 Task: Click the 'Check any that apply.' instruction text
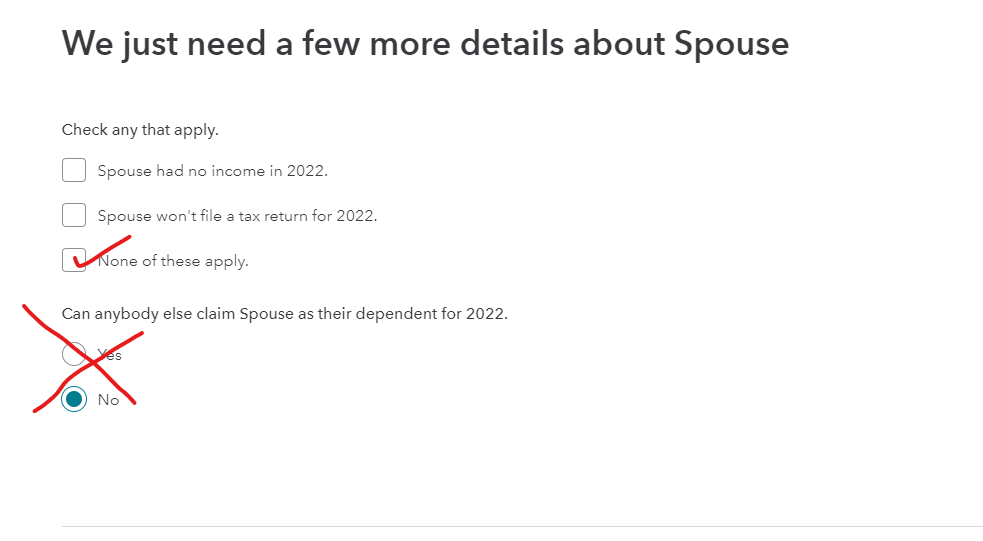click(x=140, y=130)
